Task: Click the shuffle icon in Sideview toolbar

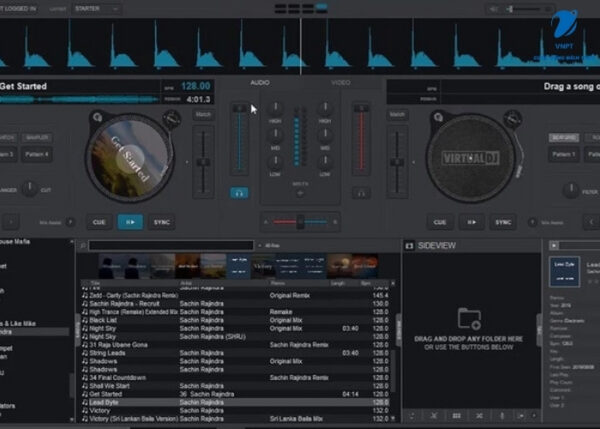Action: click(x=479, y=416)
